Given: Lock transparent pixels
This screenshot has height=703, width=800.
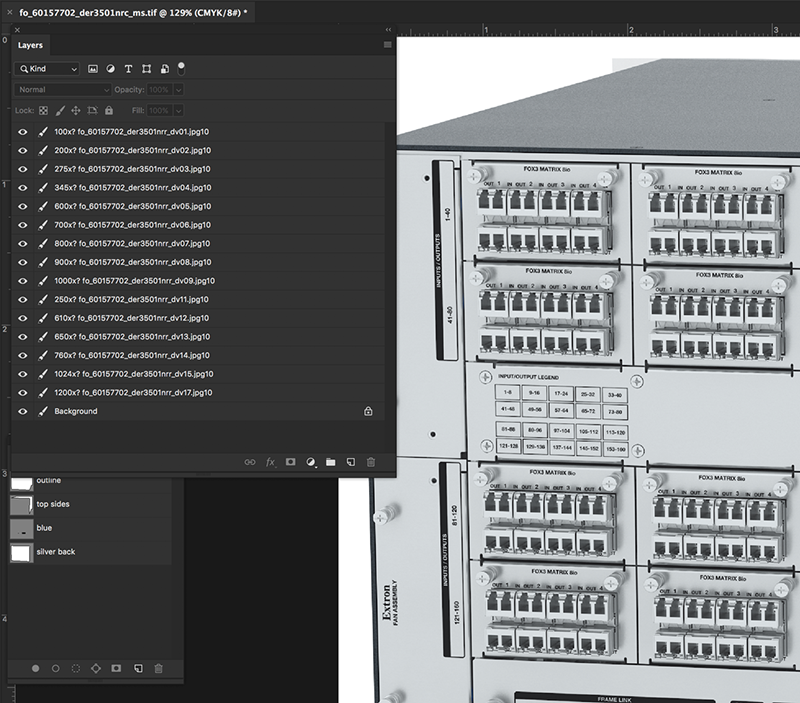Looking at the screenshot, I should tap(42, 111).
